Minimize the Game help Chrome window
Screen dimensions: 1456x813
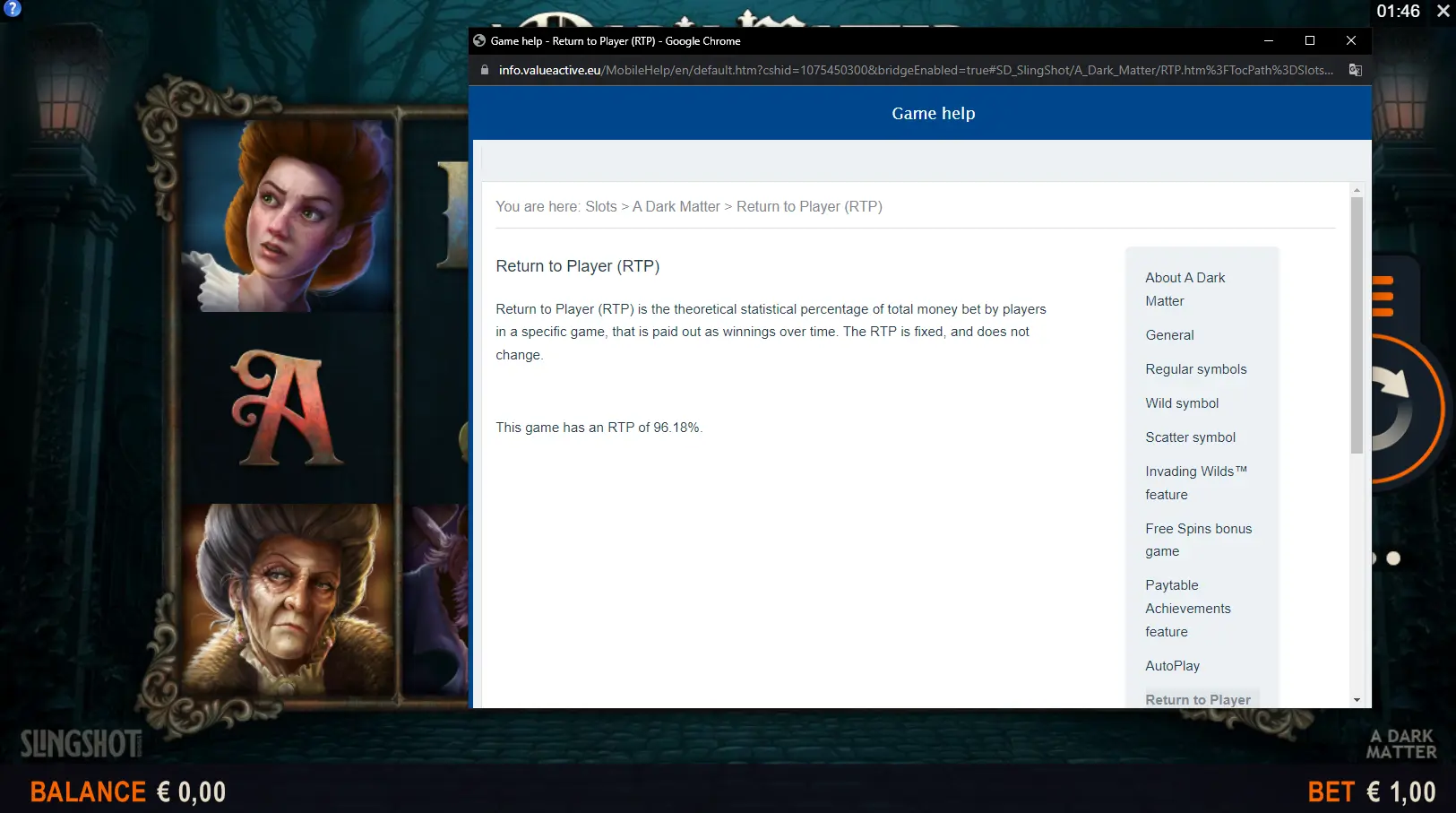click(1269, 40)
